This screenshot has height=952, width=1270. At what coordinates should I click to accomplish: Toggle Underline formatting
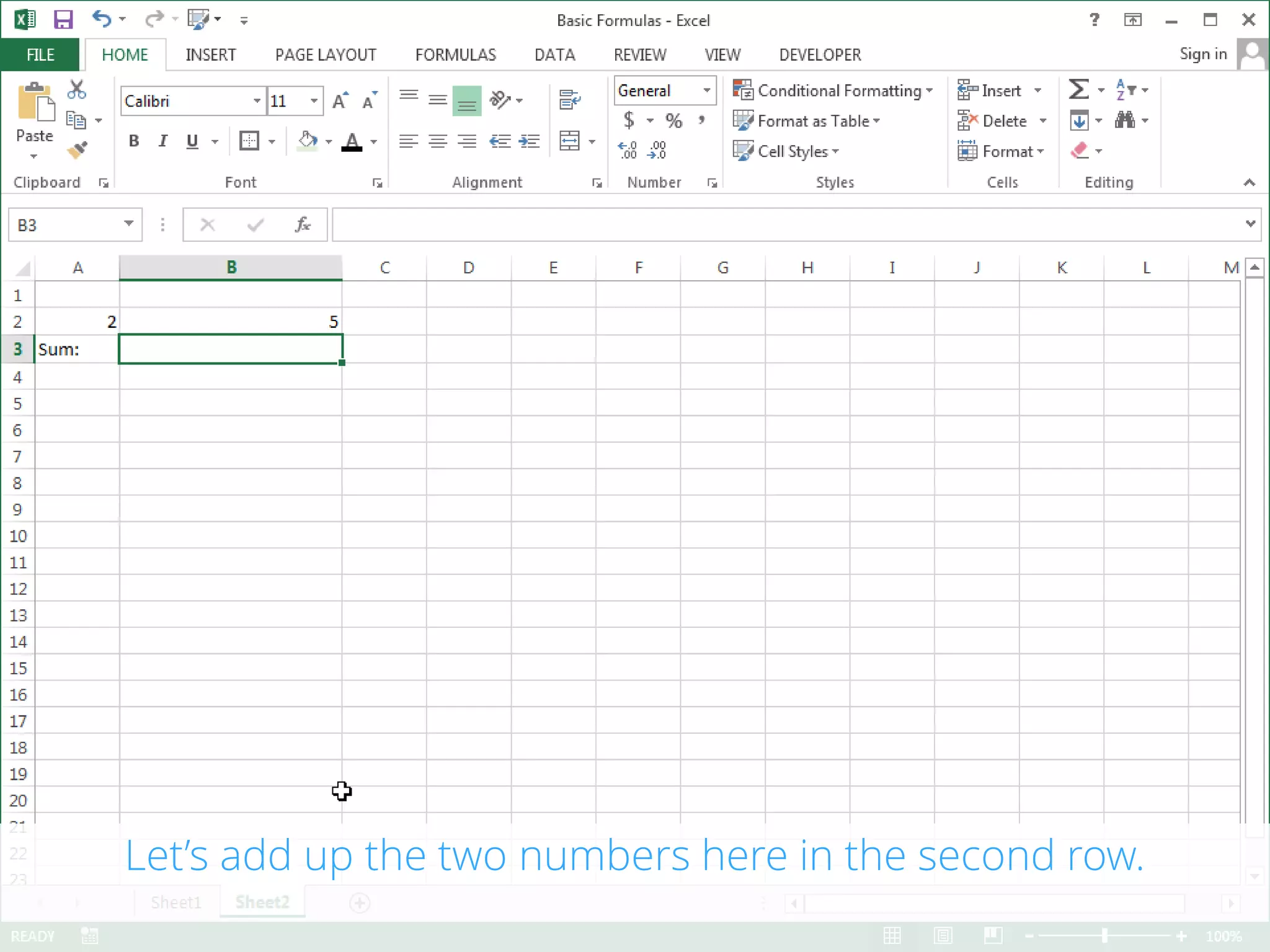pos(192,141)
